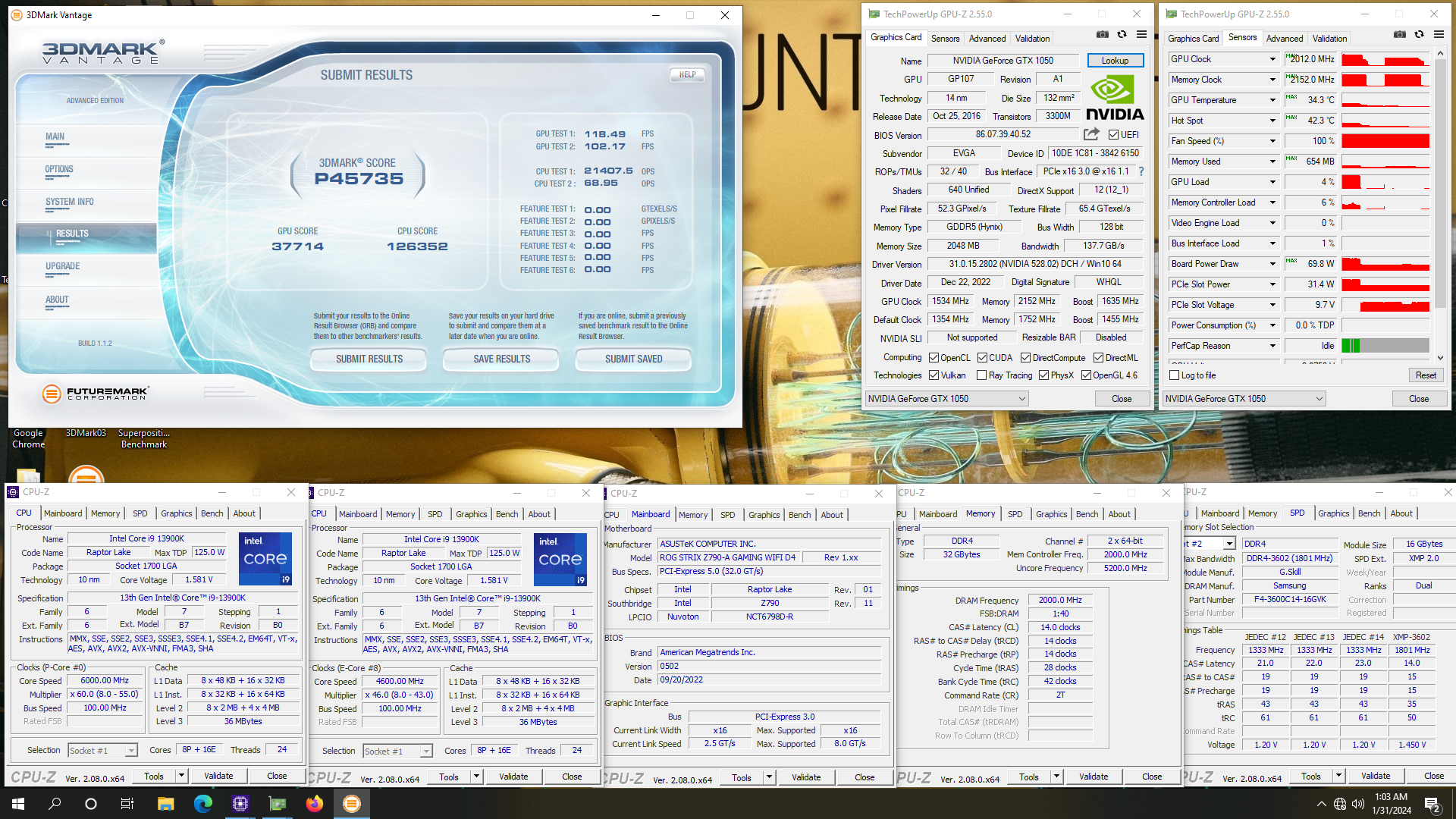Click Bus Interface question mark icon
Image resolution: width=1456 pixels, height=819 pixels.
tap(1141, 171)
